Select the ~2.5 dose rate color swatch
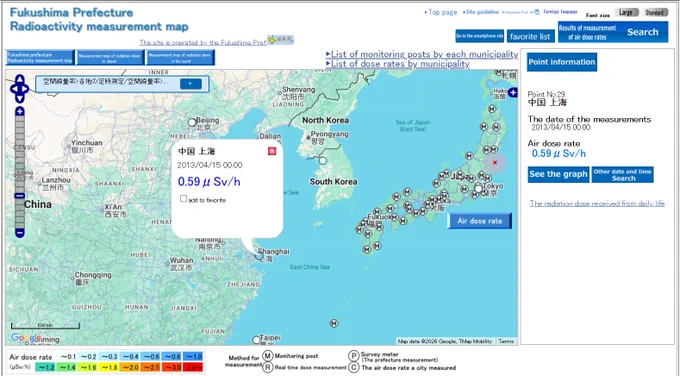This screenshot has height=376, width=680. [x=151, y=367]
